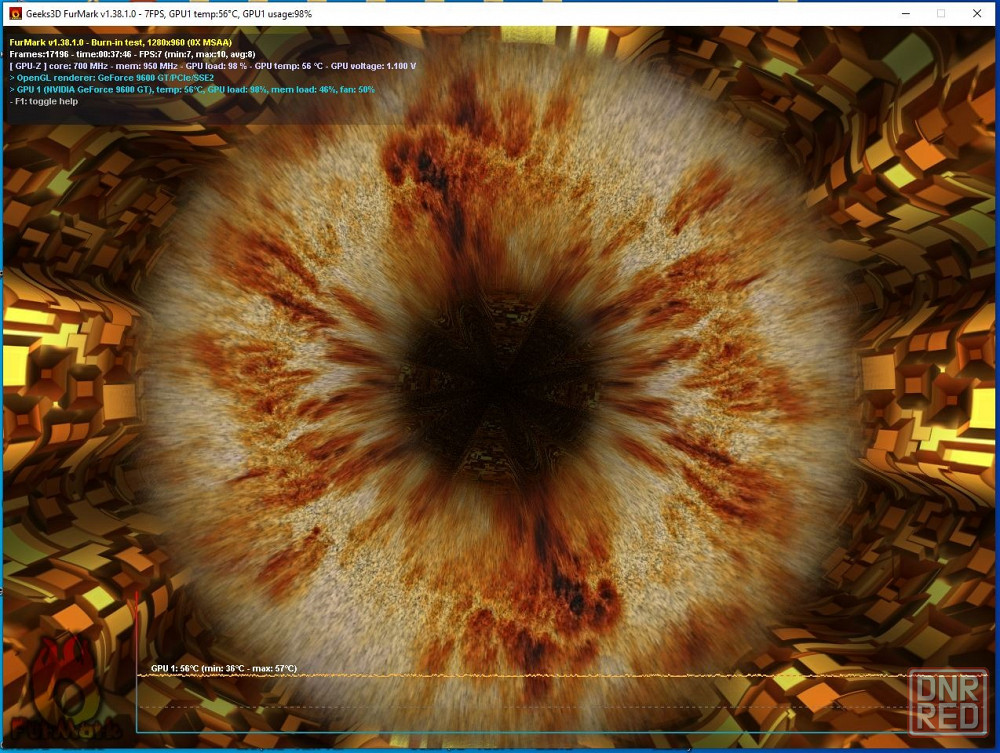Screen dimensions: 1000x753
Task: Click the "Frames:17196 - time:00:37:46" stats line
Action: (132, 54)
